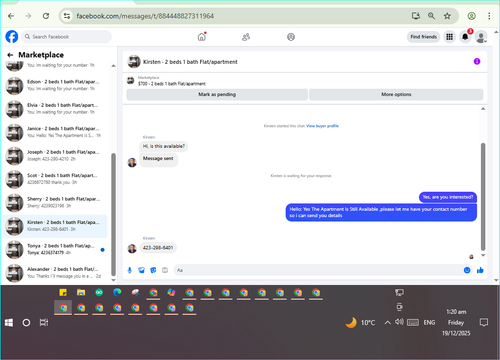
Task: Click the chat list scroll-up arrow
Action: point(113,66)
